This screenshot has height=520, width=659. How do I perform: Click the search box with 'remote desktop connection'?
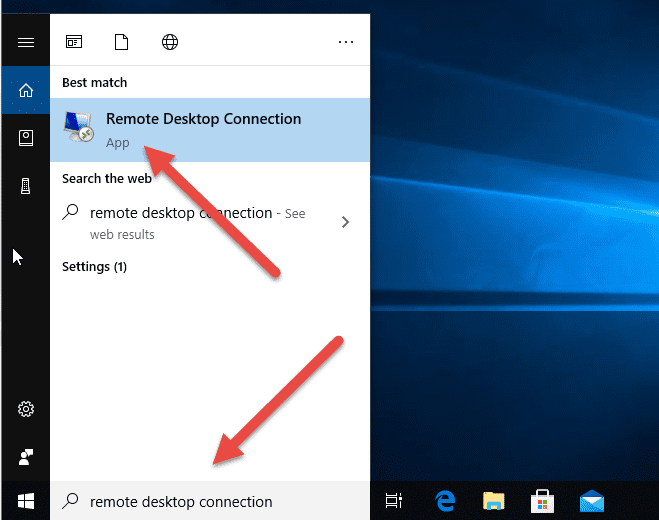tap(210, 501)
